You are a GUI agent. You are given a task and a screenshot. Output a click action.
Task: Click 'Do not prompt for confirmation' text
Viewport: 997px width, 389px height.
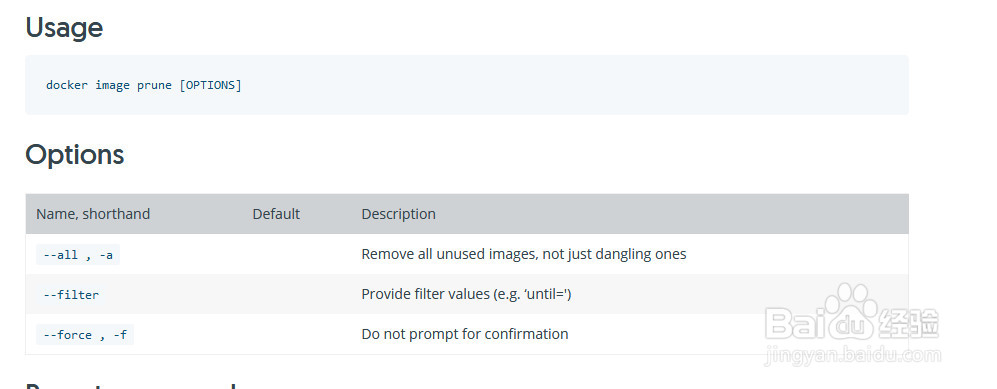[x=465, y=334]
